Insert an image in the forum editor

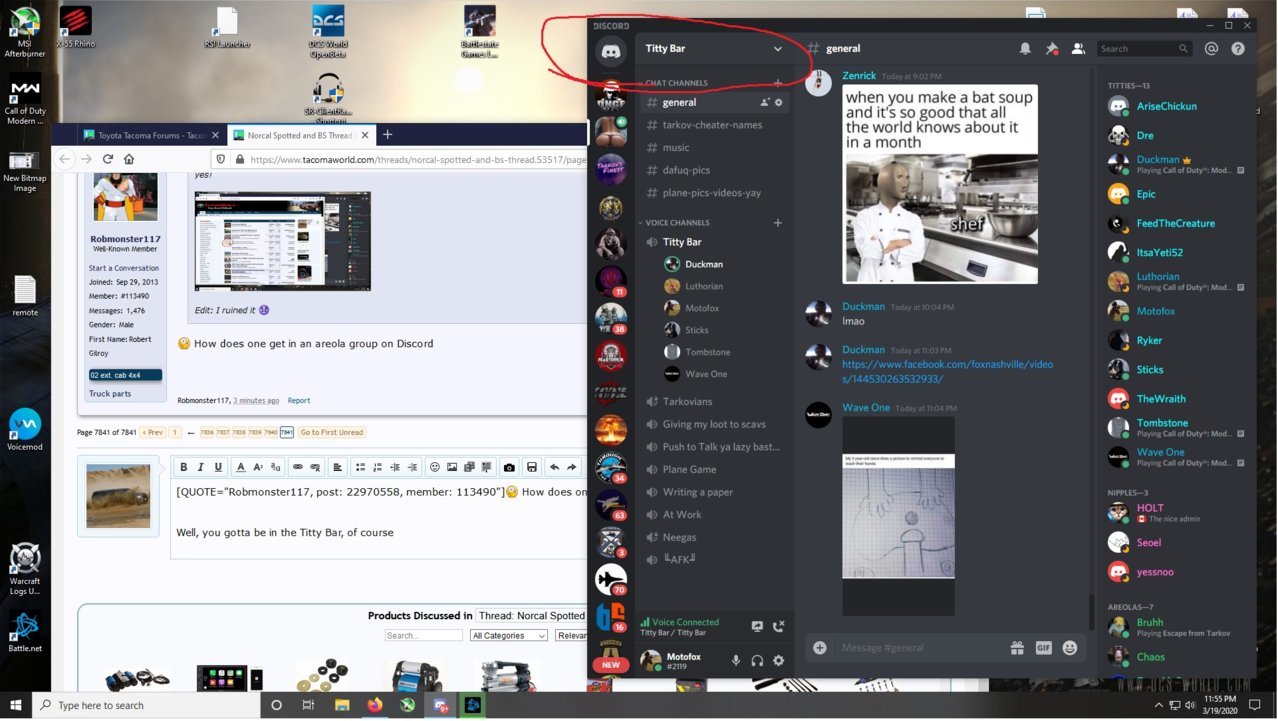(452, 467)
